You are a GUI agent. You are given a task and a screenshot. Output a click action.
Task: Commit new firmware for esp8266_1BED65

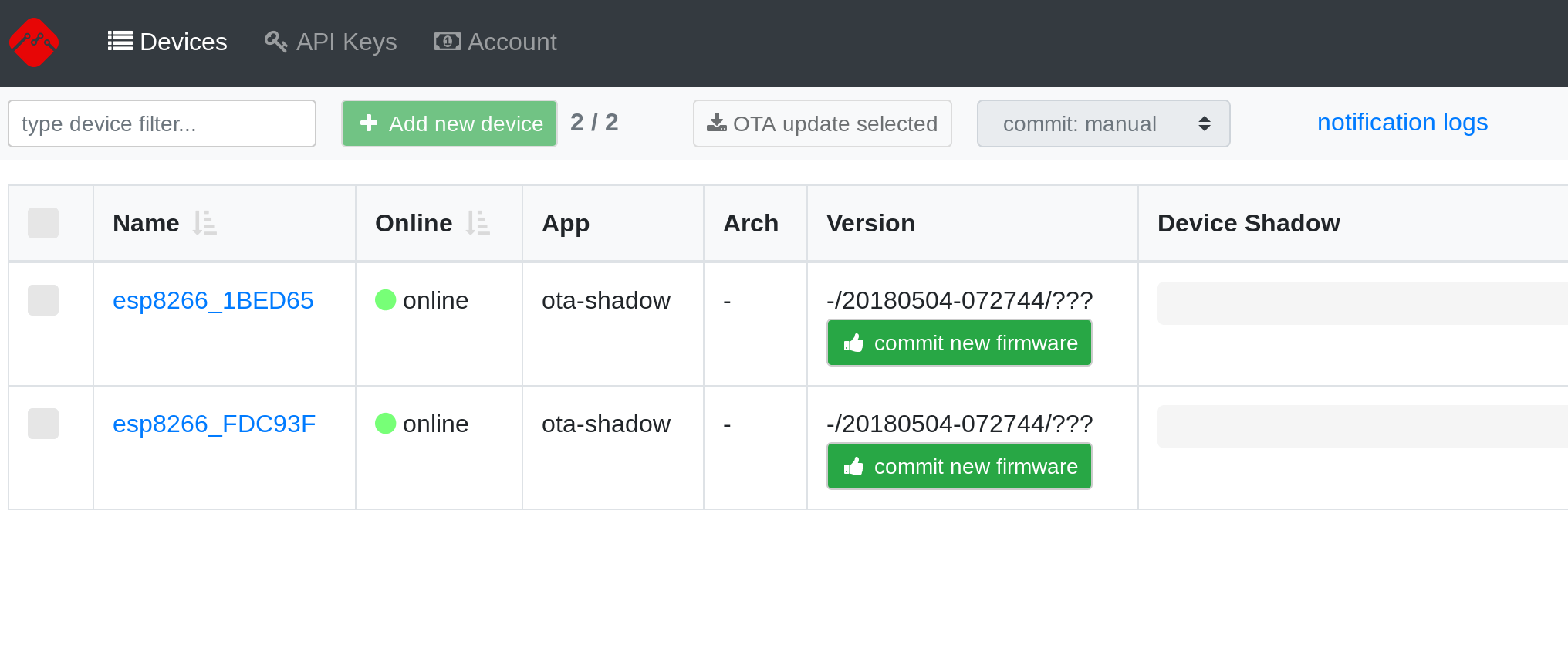pos(959,343)
